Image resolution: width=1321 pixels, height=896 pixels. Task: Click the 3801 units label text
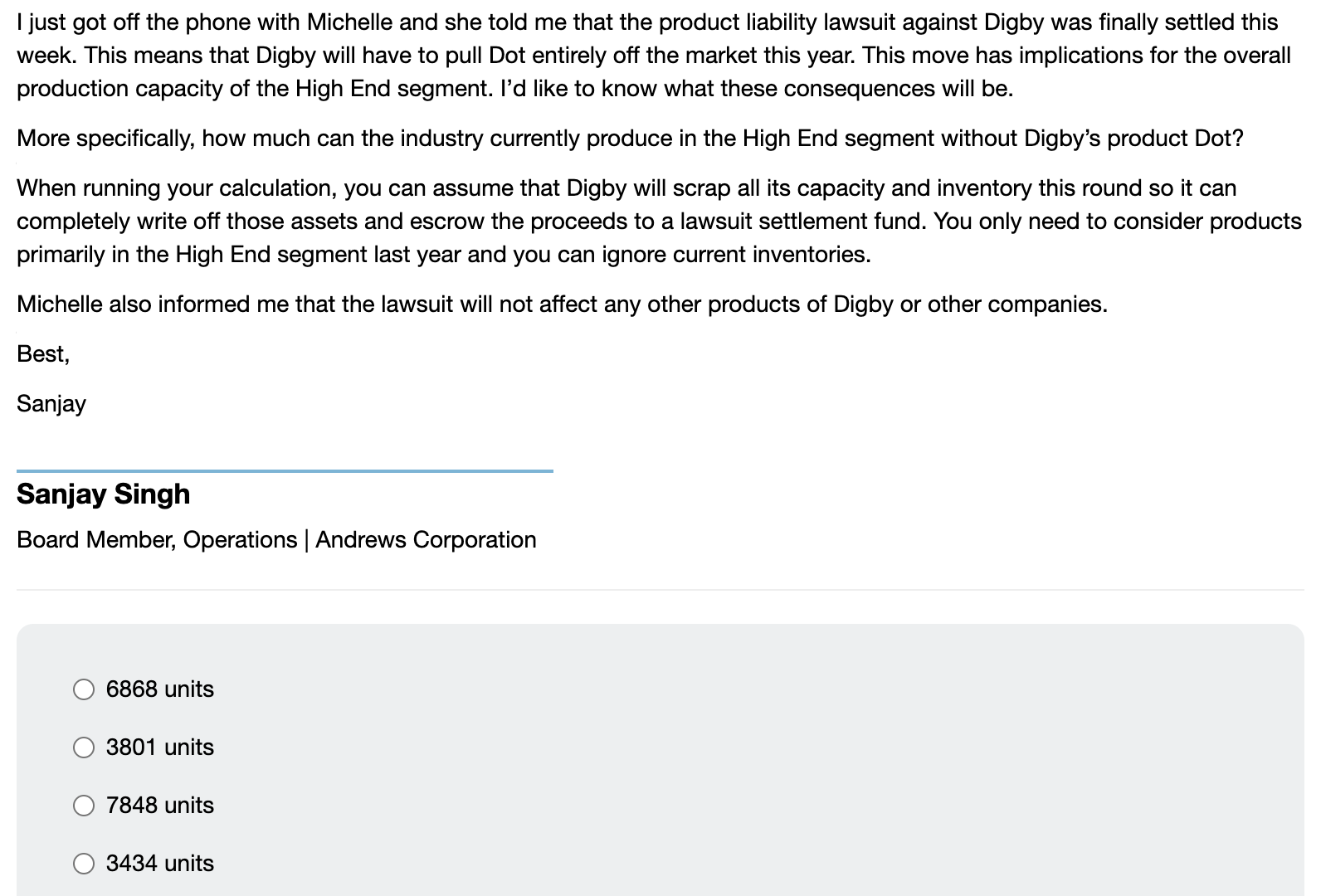coord(160,747)
